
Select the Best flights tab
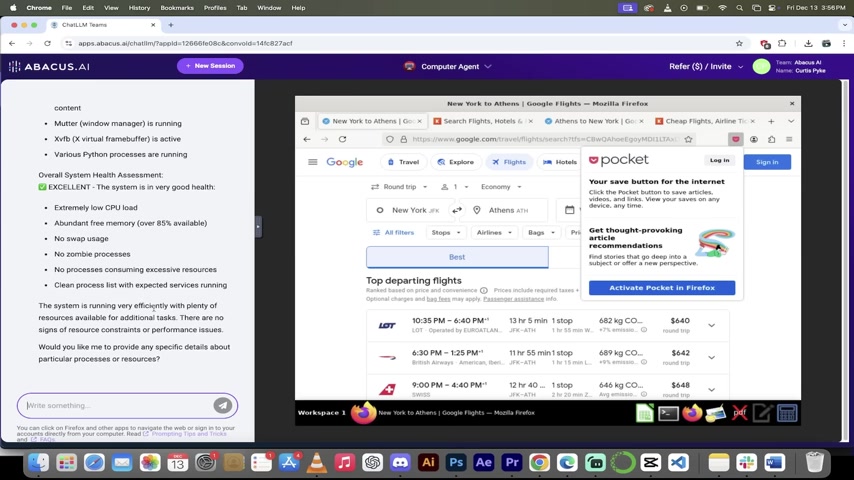457,257
